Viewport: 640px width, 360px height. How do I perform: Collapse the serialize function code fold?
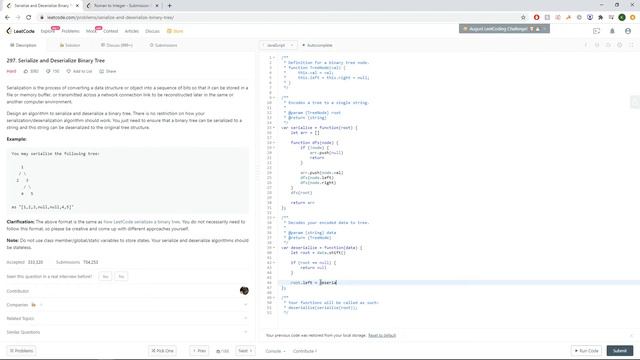274,128
